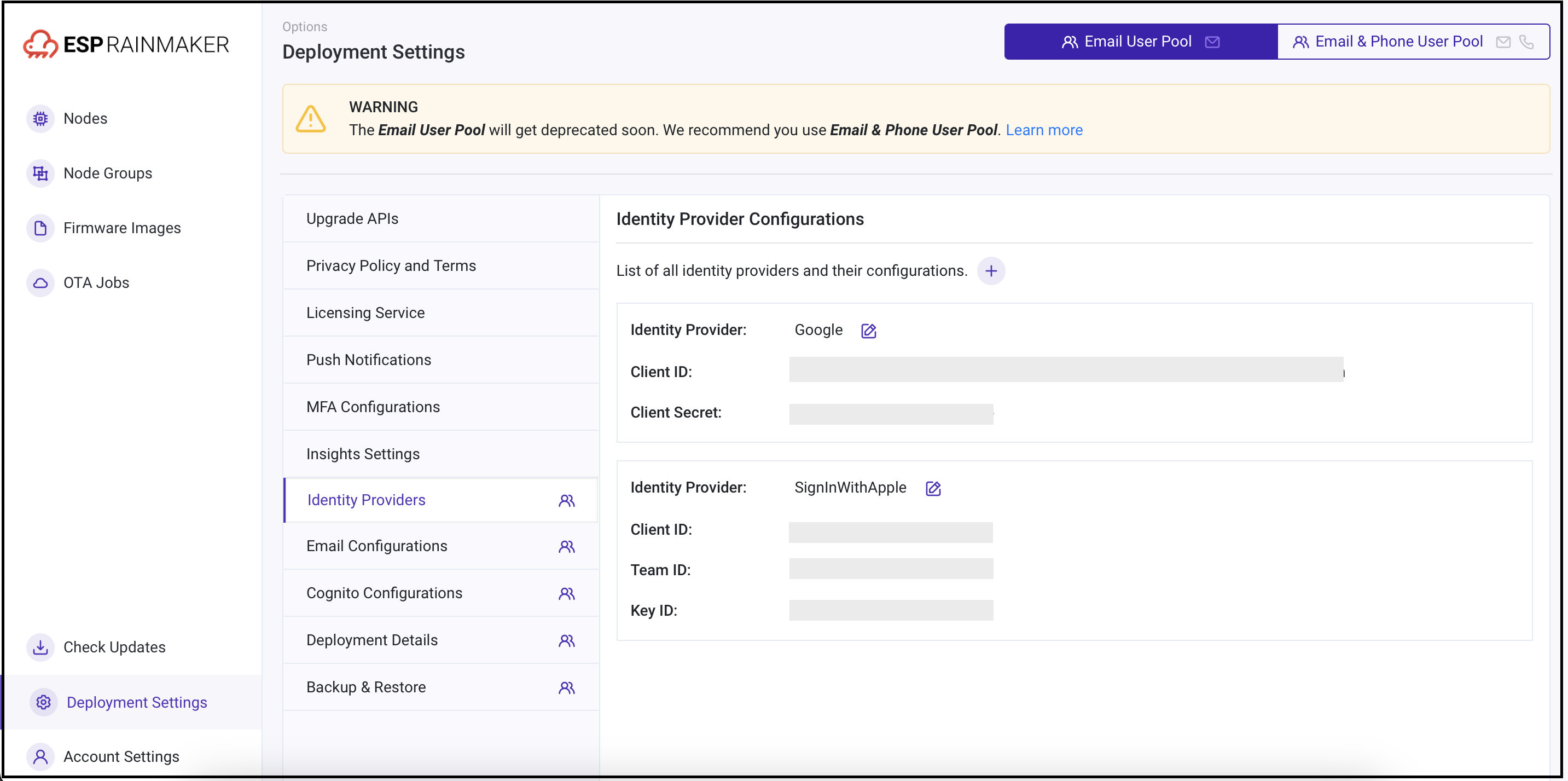Follow the Learn more link
The width and height of the screenshot is (1568, 781).
(x=1044, y=130)
